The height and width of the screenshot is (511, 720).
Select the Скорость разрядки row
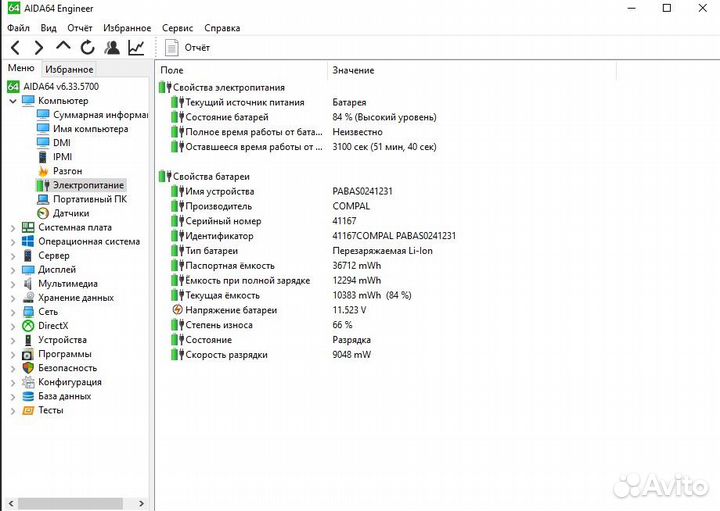(271, 354)
